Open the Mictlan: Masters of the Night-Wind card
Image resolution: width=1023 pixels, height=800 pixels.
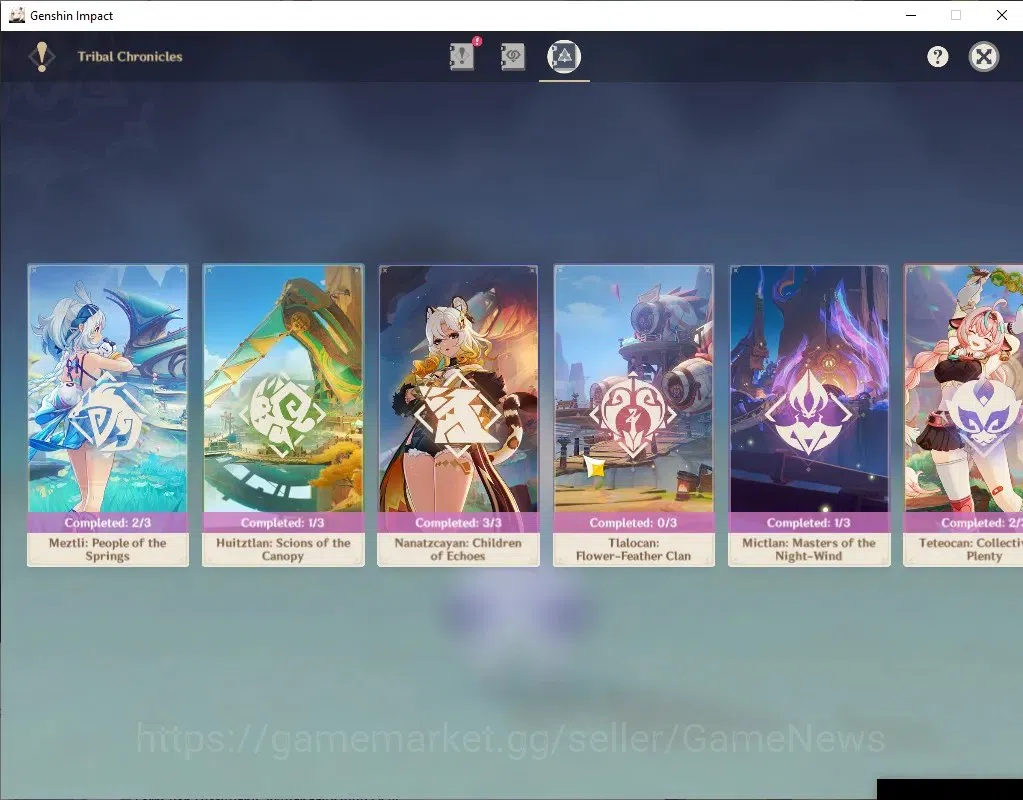coord(809,415)
